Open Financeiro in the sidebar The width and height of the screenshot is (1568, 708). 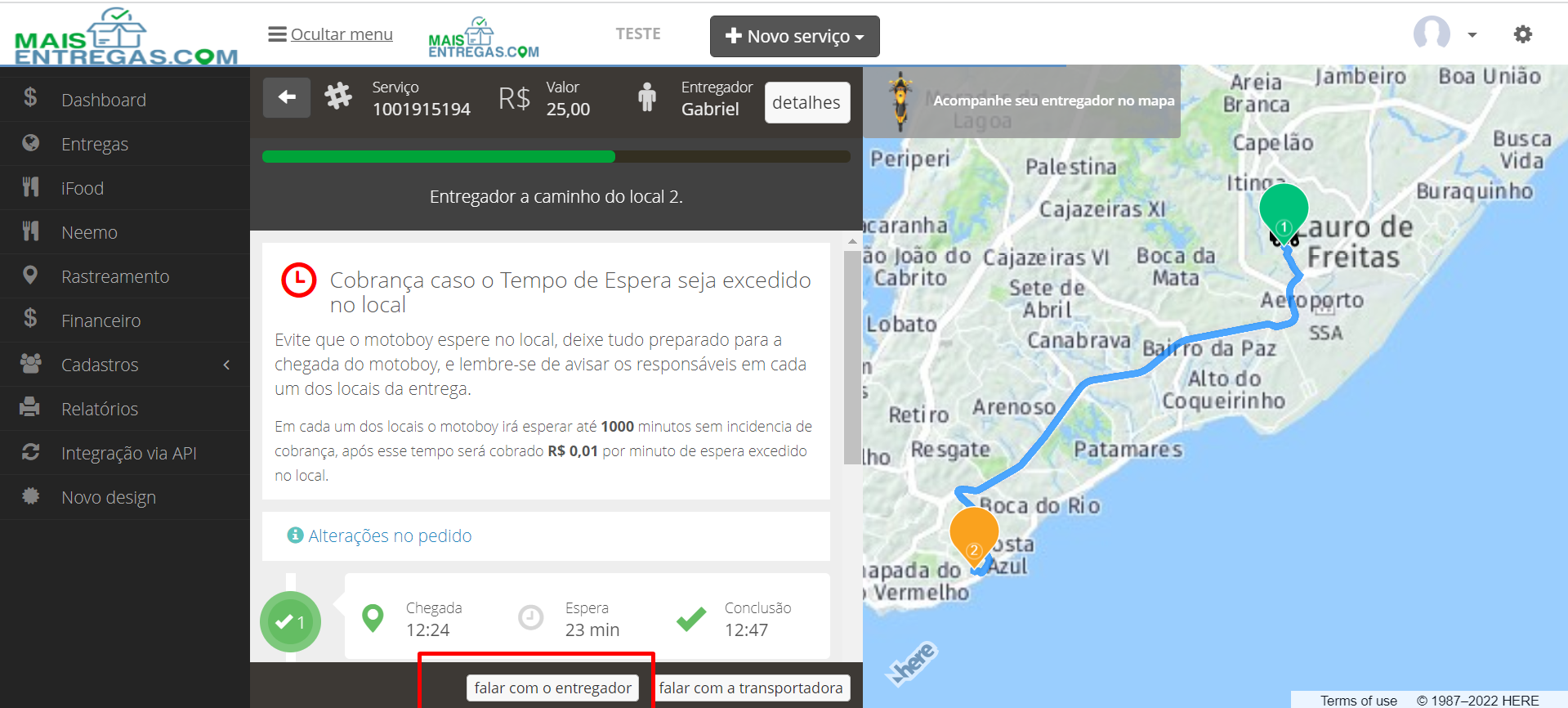(125, 320)
